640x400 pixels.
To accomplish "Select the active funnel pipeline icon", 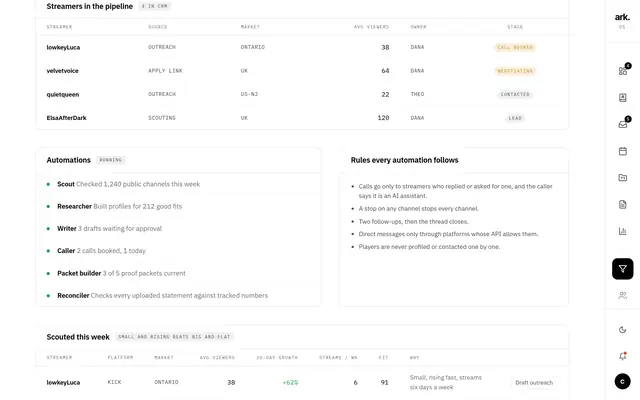I will tap(622, 269).
